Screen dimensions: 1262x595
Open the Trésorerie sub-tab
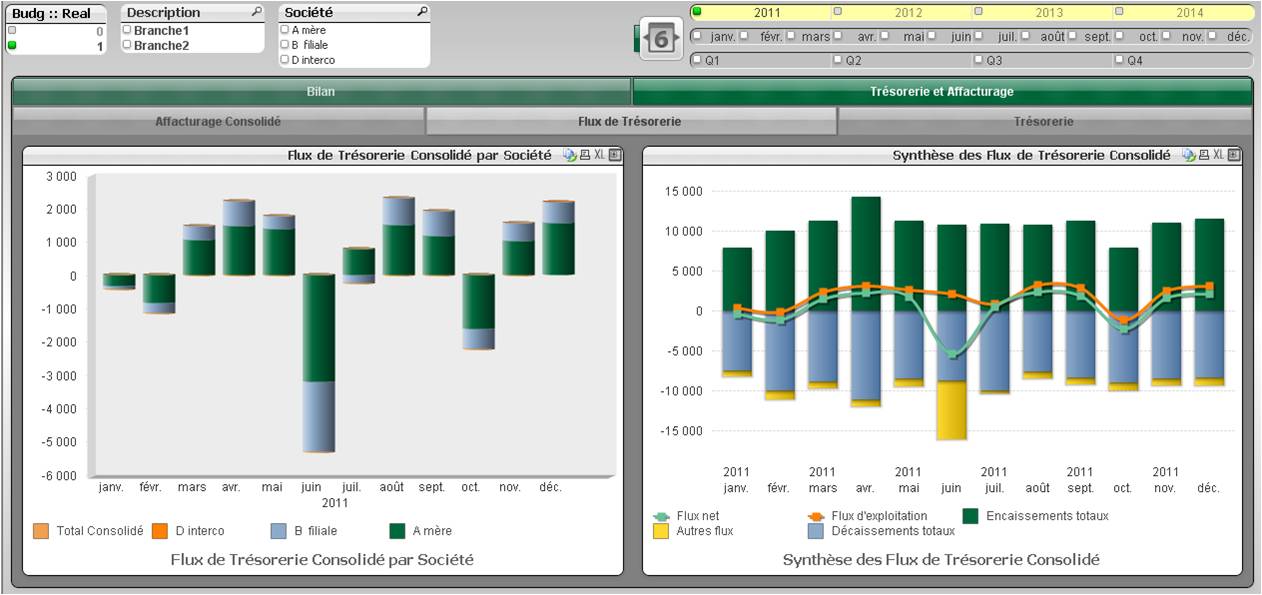[x=1043, y=122]
